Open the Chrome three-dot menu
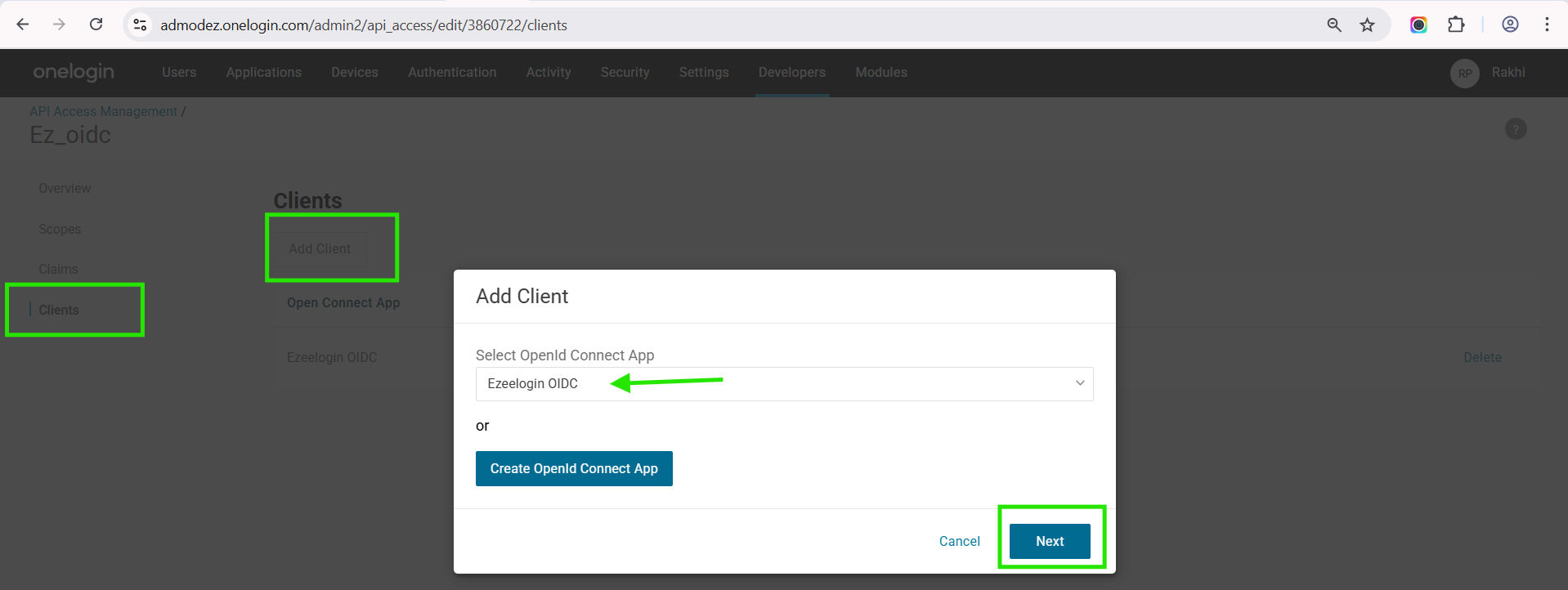The width and height of the screenshot is (1568, 590). [x=1547, y=25]
